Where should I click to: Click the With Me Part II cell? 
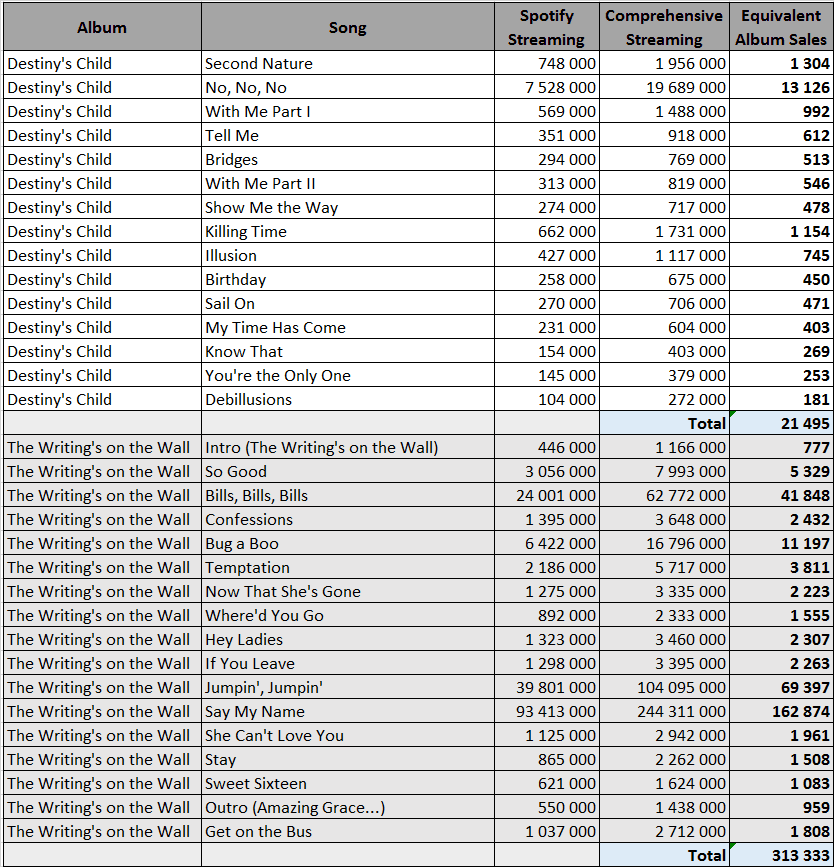pyautogui.click(x=348, y=183)
